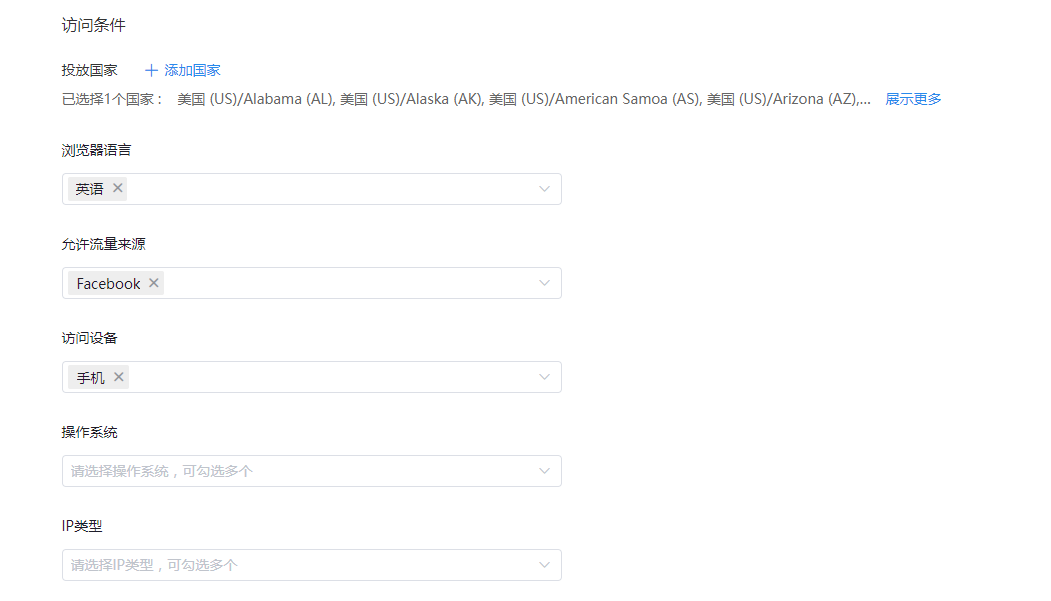Screen dimensions: 1051x601
Task: Open the 操作系统 dropdown chevron
Action: pyautogui.click(x=544, y=471)
